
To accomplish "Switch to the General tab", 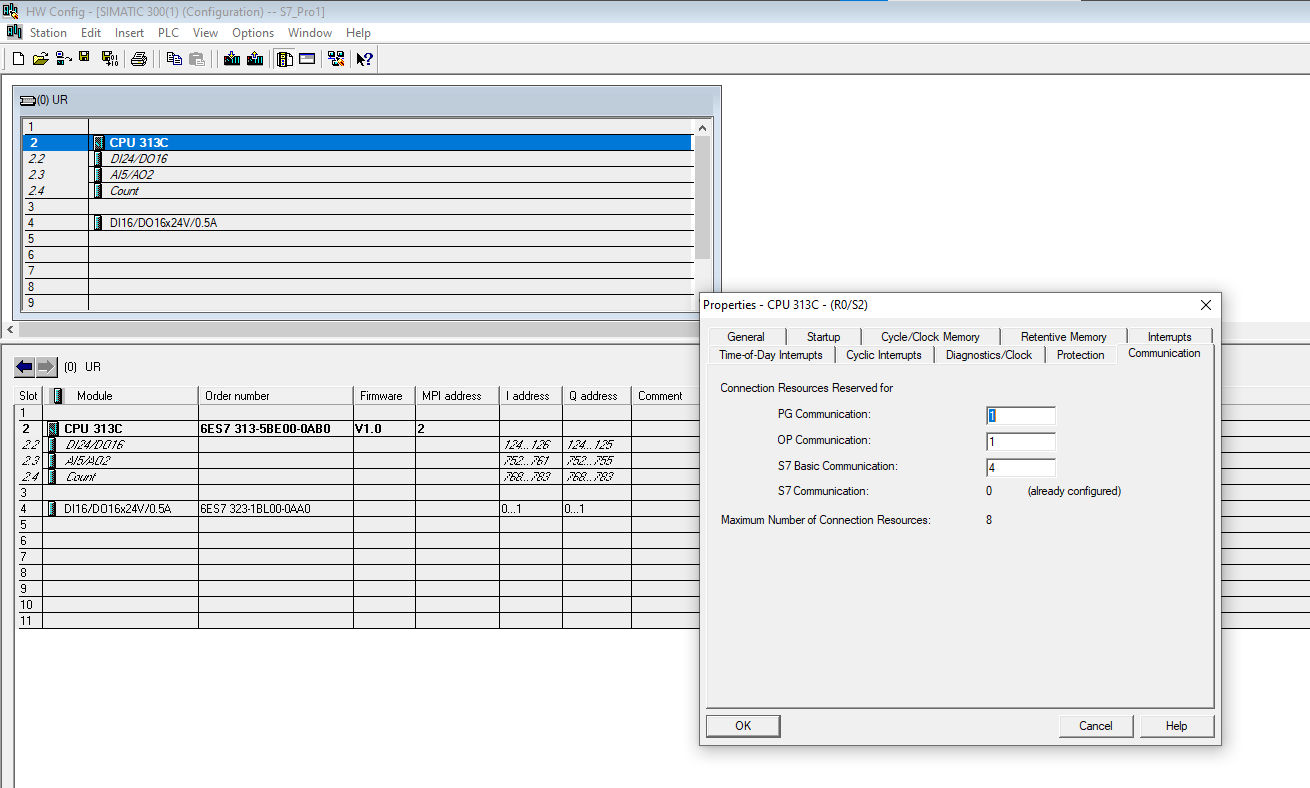I will pos(746,337).
